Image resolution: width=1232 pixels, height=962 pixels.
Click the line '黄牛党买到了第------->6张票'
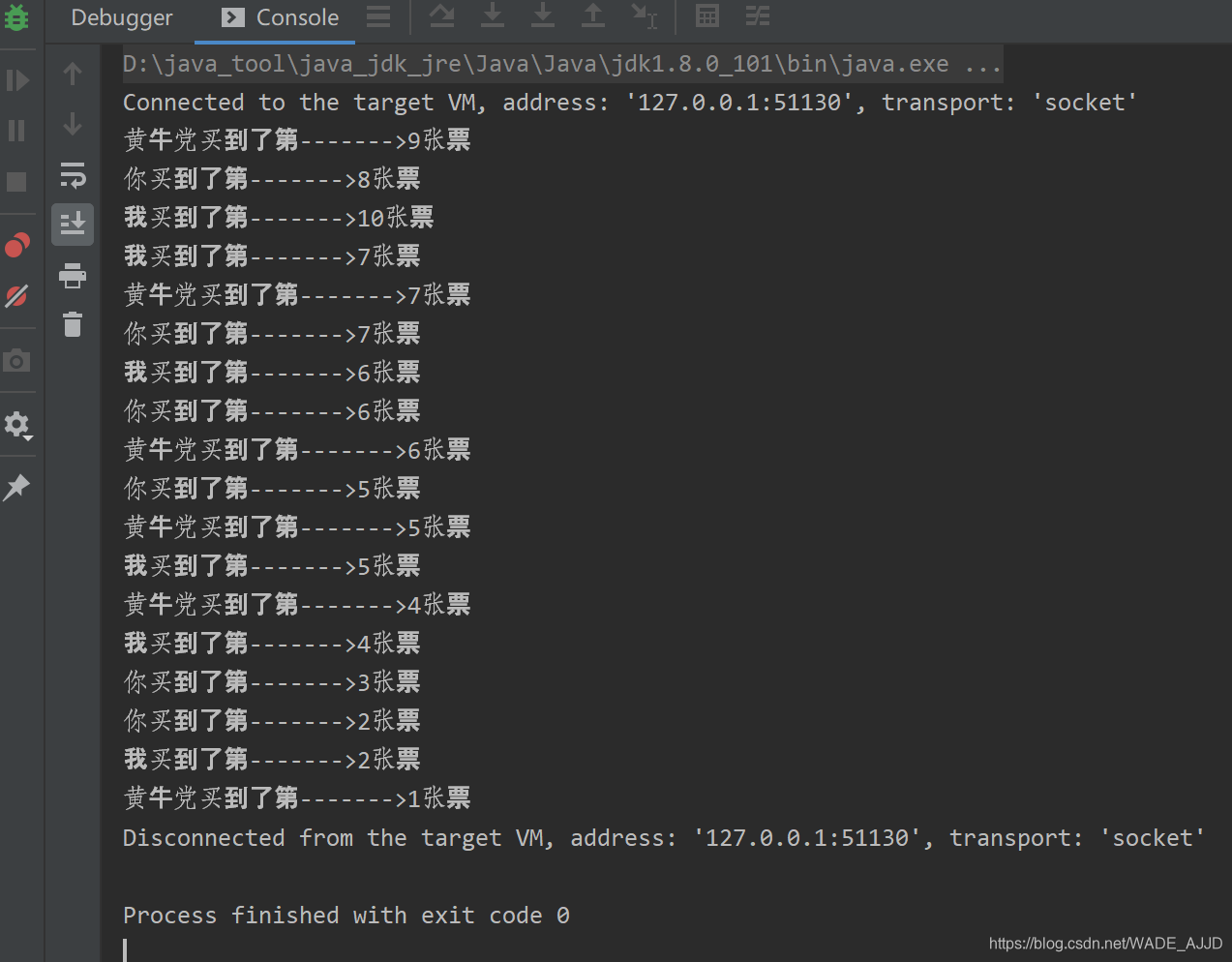pos(297,450)
